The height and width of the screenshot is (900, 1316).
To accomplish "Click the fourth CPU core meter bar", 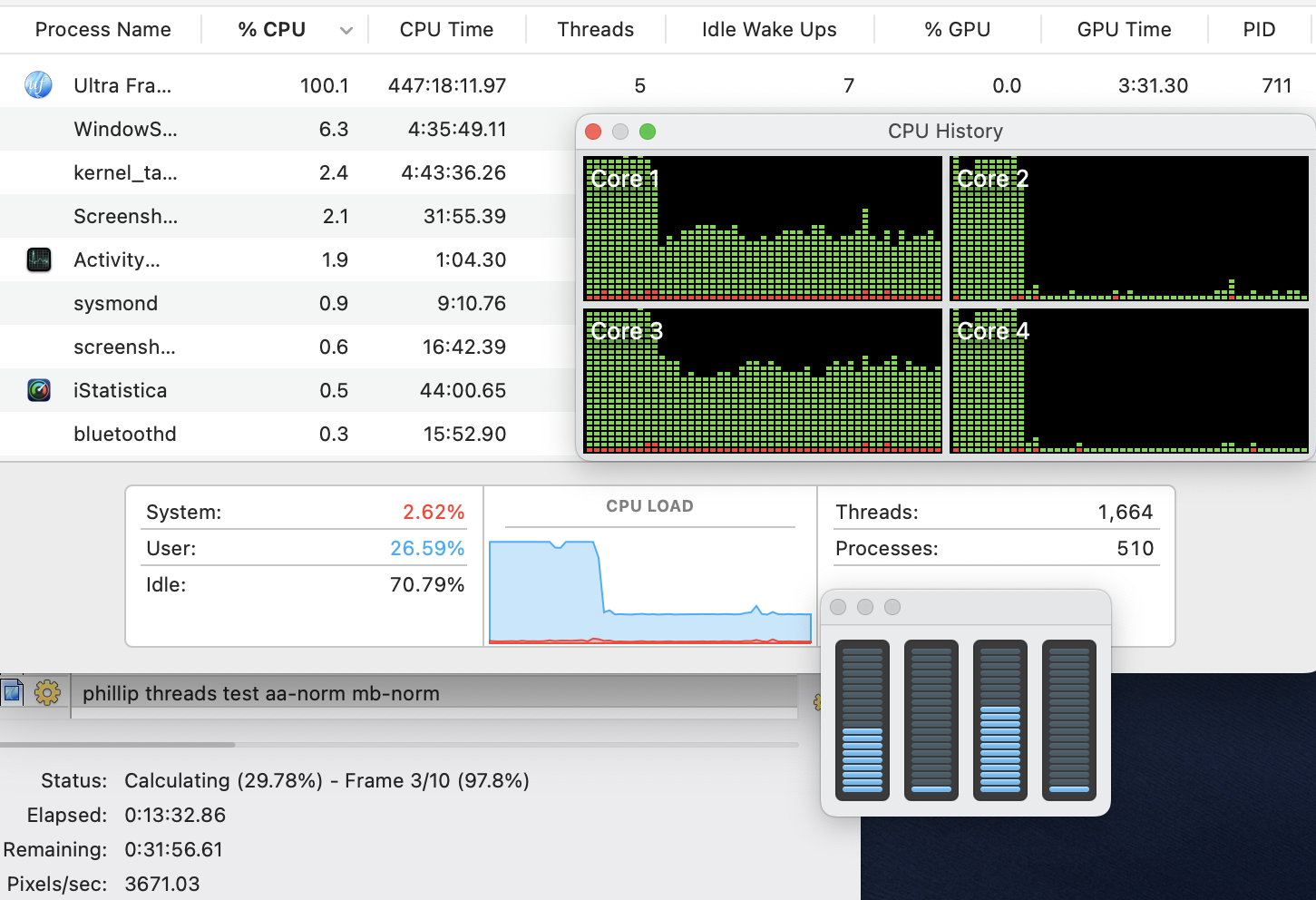I will point(1068,720).
